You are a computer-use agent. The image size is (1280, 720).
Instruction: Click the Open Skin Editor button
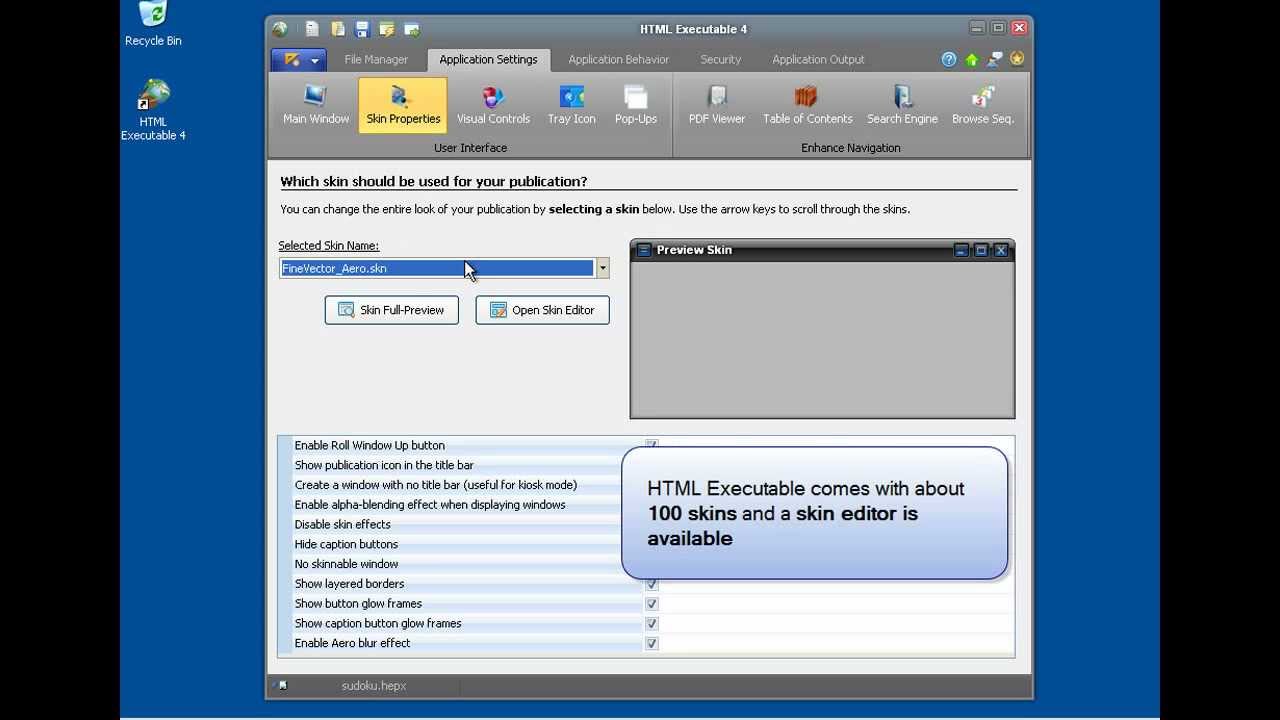[x=542, y=310]
